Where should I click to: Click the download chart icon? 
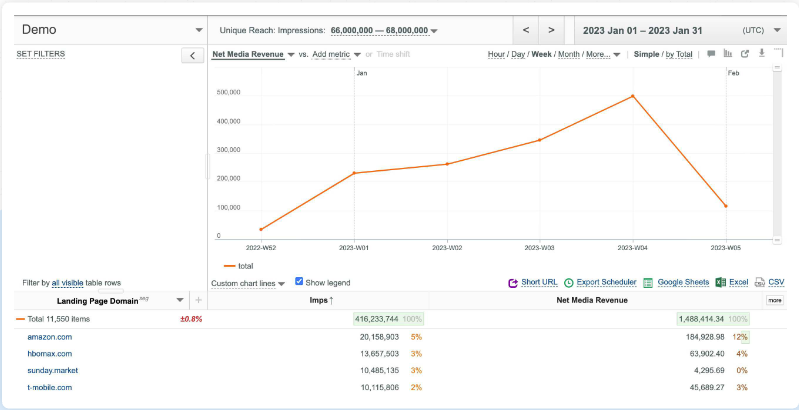pyautogui.click(x=761, y=54)
